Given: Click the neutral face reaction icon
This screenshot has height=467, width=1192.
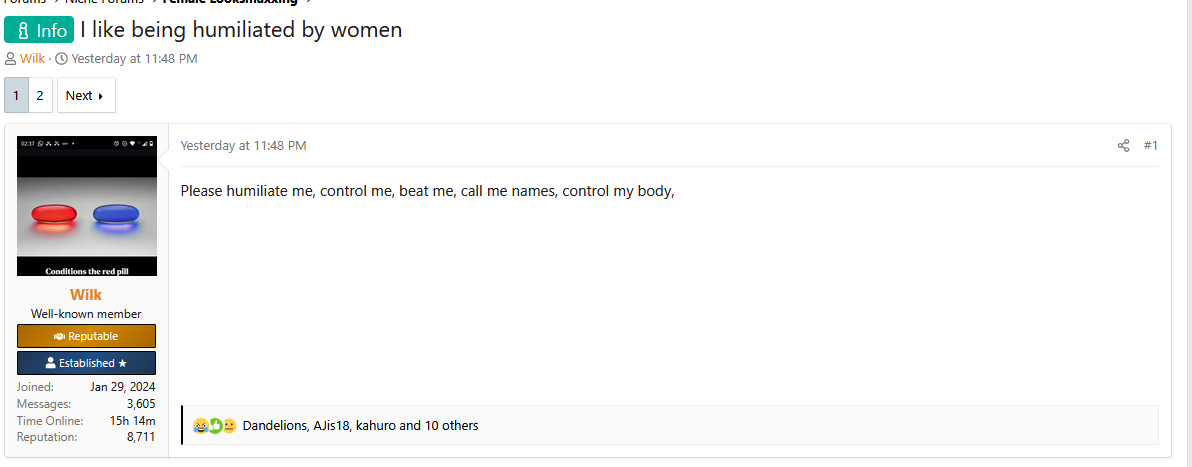Looking at the screenshot, I should (x=229, y=426).
